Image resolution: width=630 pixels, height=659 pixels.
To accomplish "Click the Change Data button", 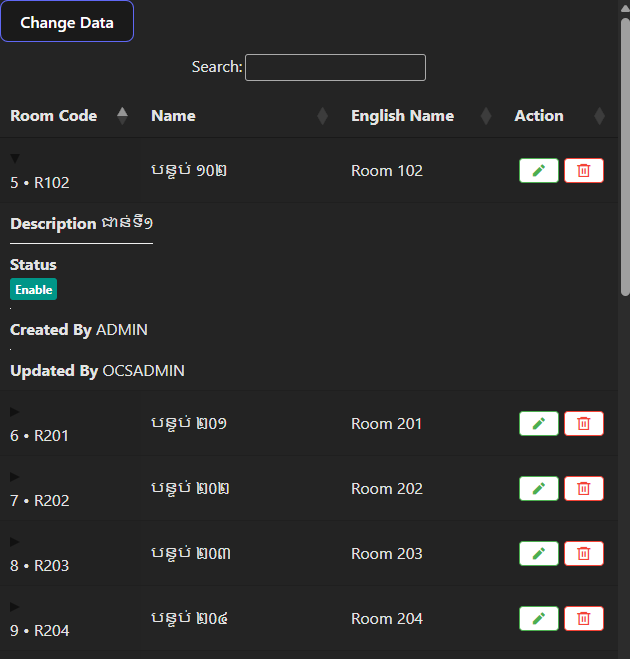I will (x=67, y=22).
